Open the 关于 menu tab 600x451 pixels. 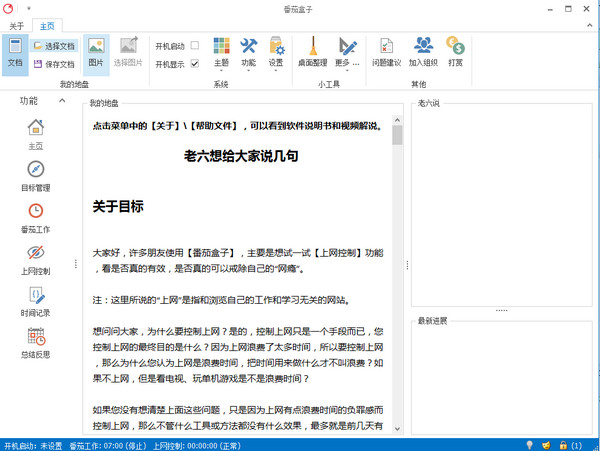pos(17,26)
